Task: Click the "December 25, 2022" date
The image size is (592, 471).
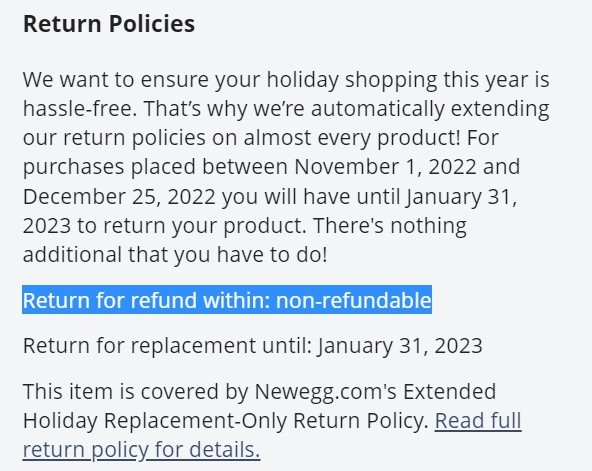Action: (x=119, y=196)
